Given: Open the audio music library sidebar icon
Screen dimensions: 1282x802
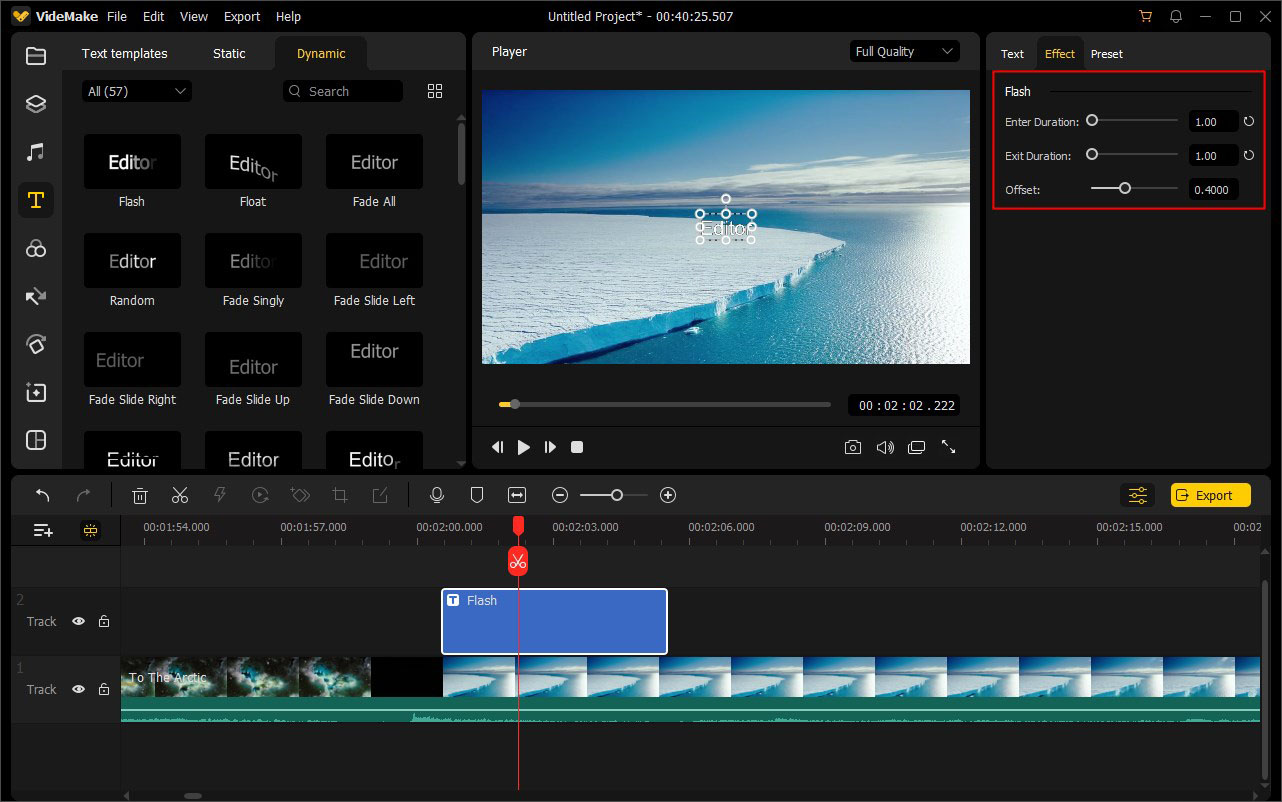Looking at the screenshot, I should pos(36,152).
